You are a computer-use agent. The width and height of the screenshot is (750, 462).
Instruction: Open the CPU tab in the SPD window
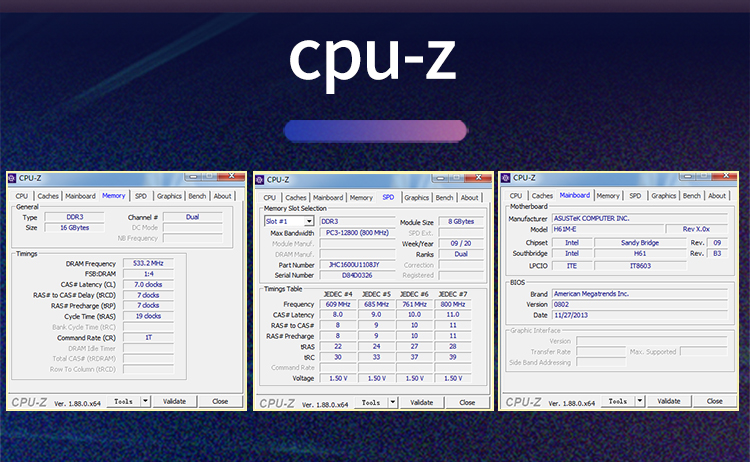(x=270, y=198)
